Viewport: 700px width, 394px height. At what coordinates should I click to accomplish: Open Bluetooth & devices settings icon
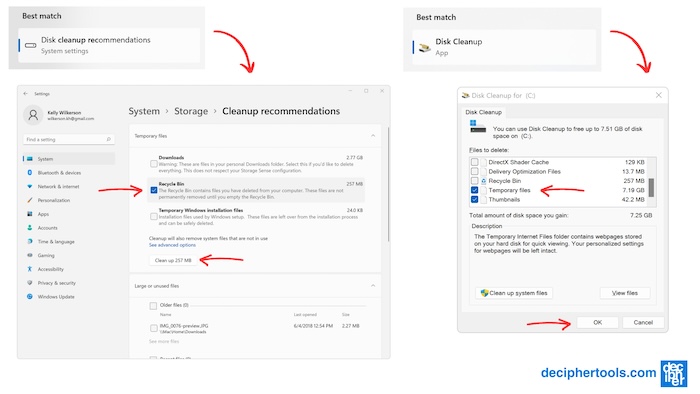coord(30,173)
